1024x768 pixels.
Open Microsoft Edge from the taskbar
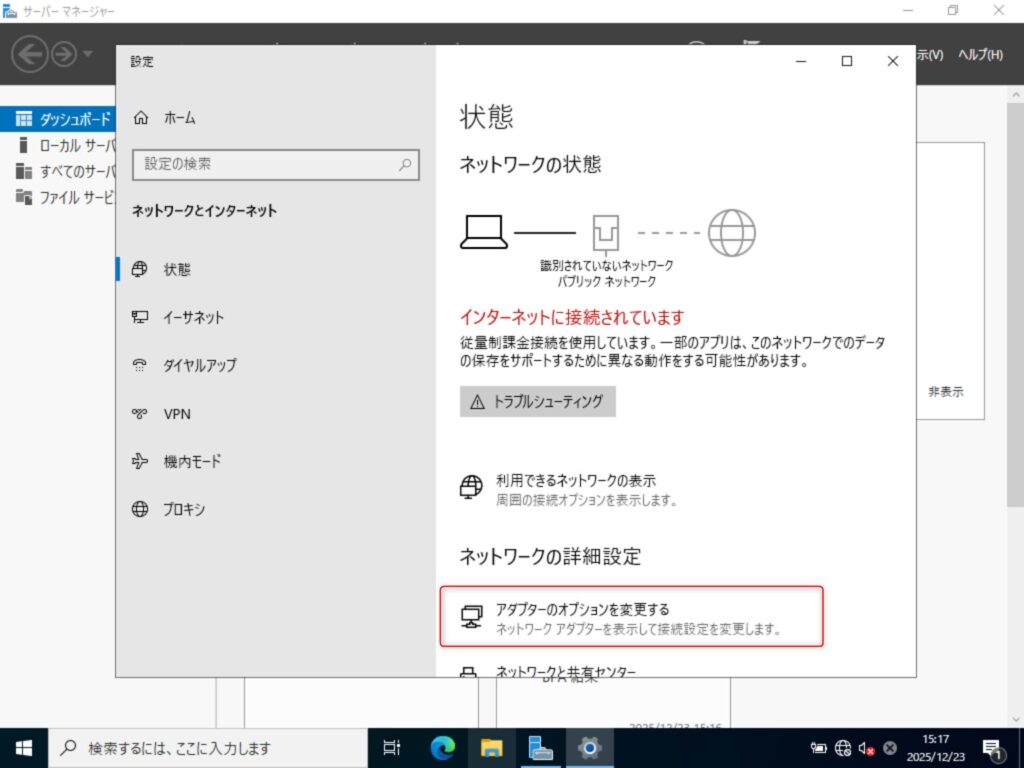tap(442, 747)
